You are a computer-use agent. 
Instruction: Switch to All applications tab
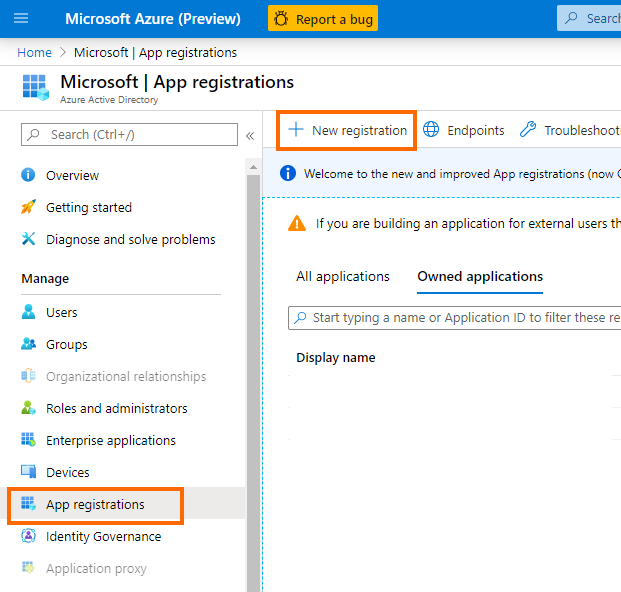point(343,276)
